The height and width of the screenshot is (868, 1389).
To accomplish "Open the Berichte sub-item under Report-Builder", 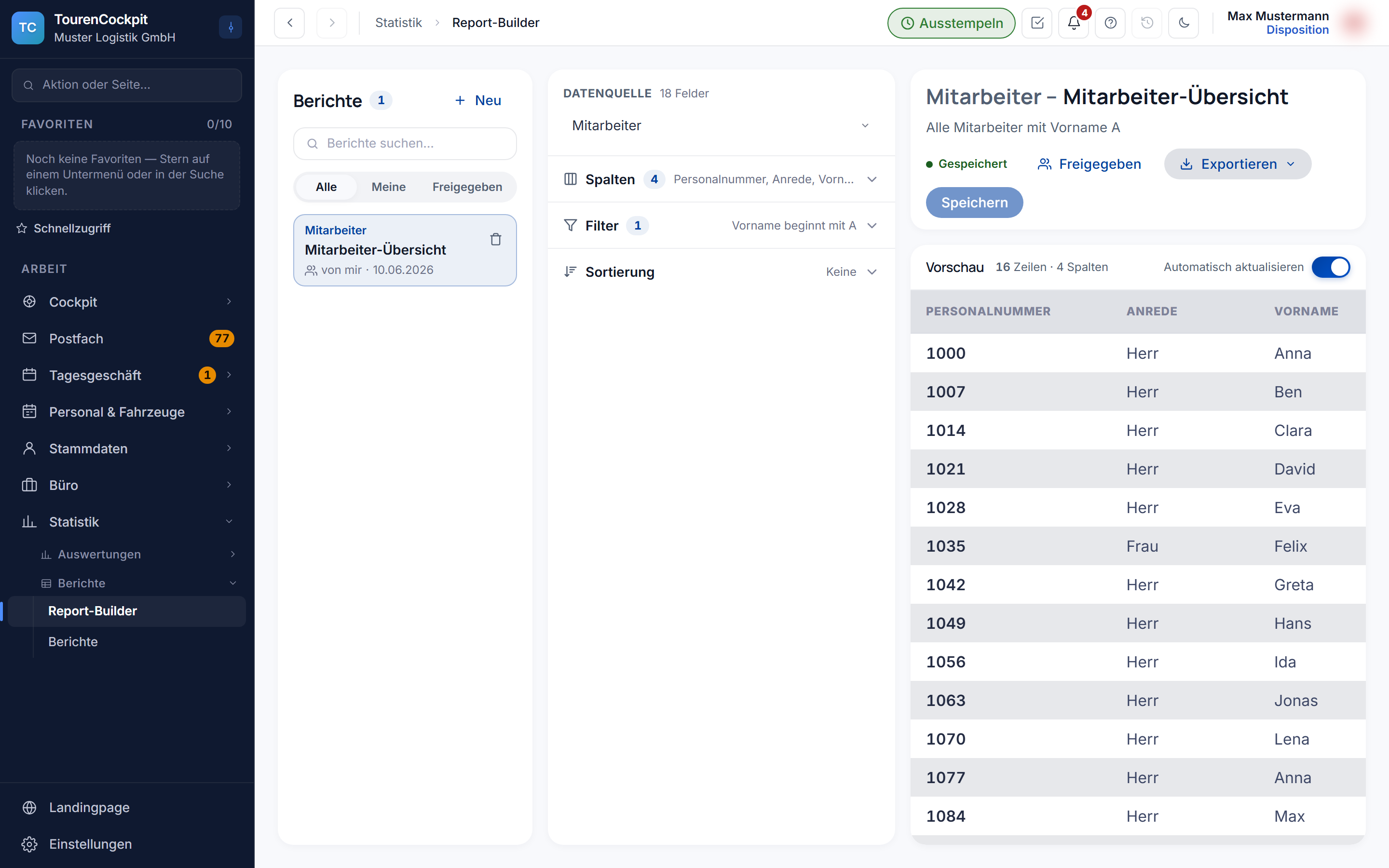I will point(73,642).
